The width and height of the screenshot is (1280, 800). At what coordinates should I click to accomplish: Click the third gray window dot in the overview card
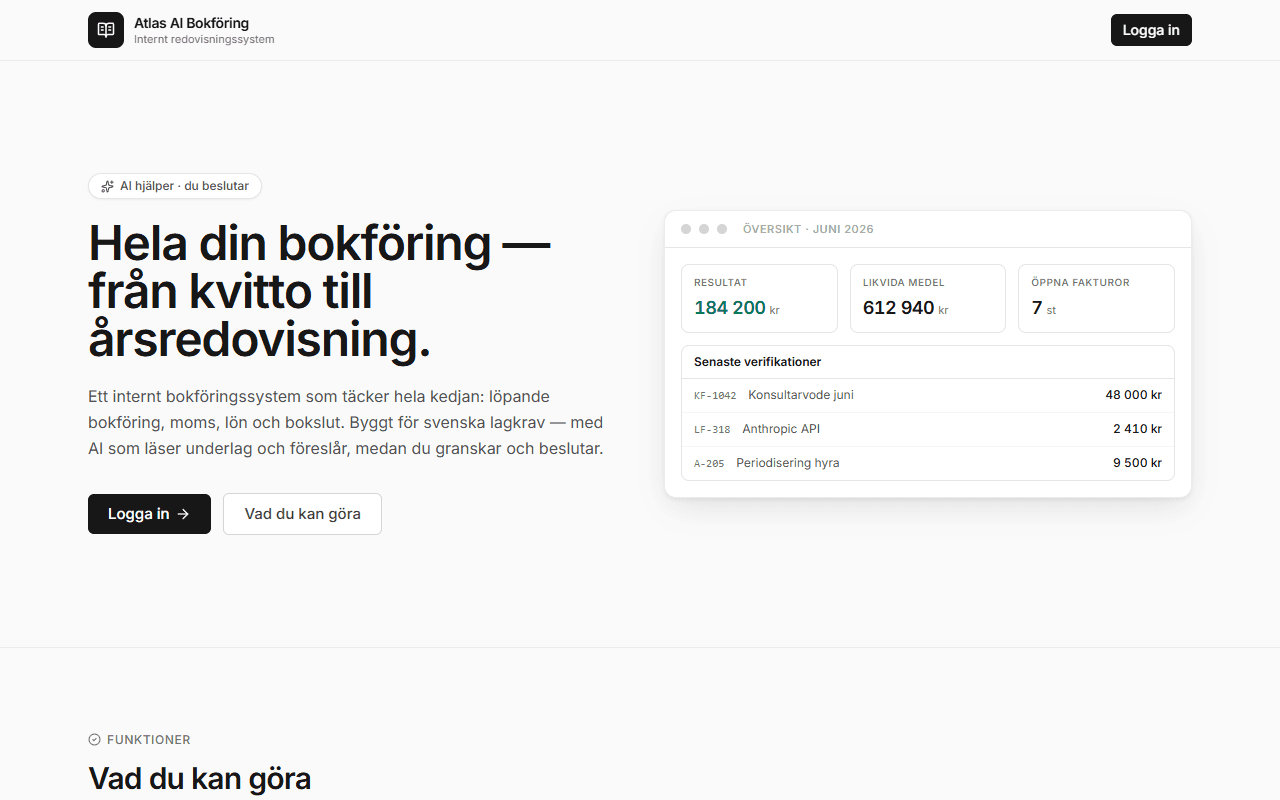(722, 229)
